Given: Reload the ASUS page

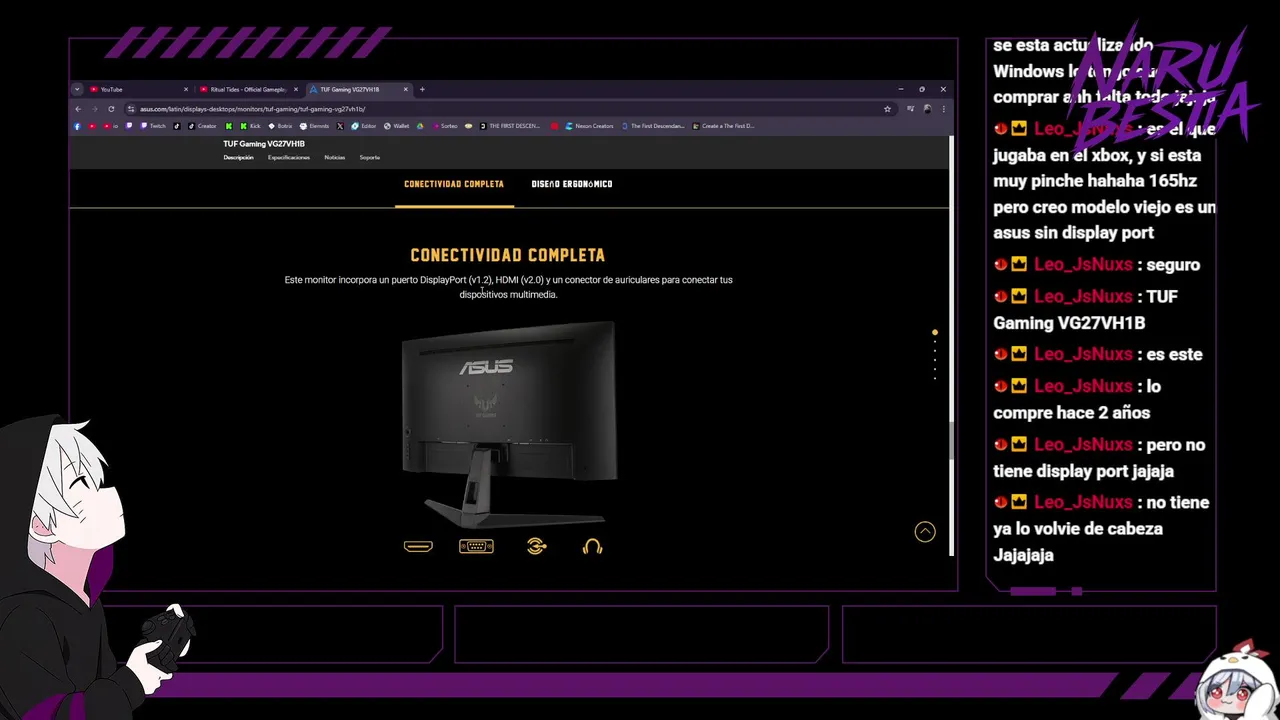Looking at the screenshot, I should 111,109.
